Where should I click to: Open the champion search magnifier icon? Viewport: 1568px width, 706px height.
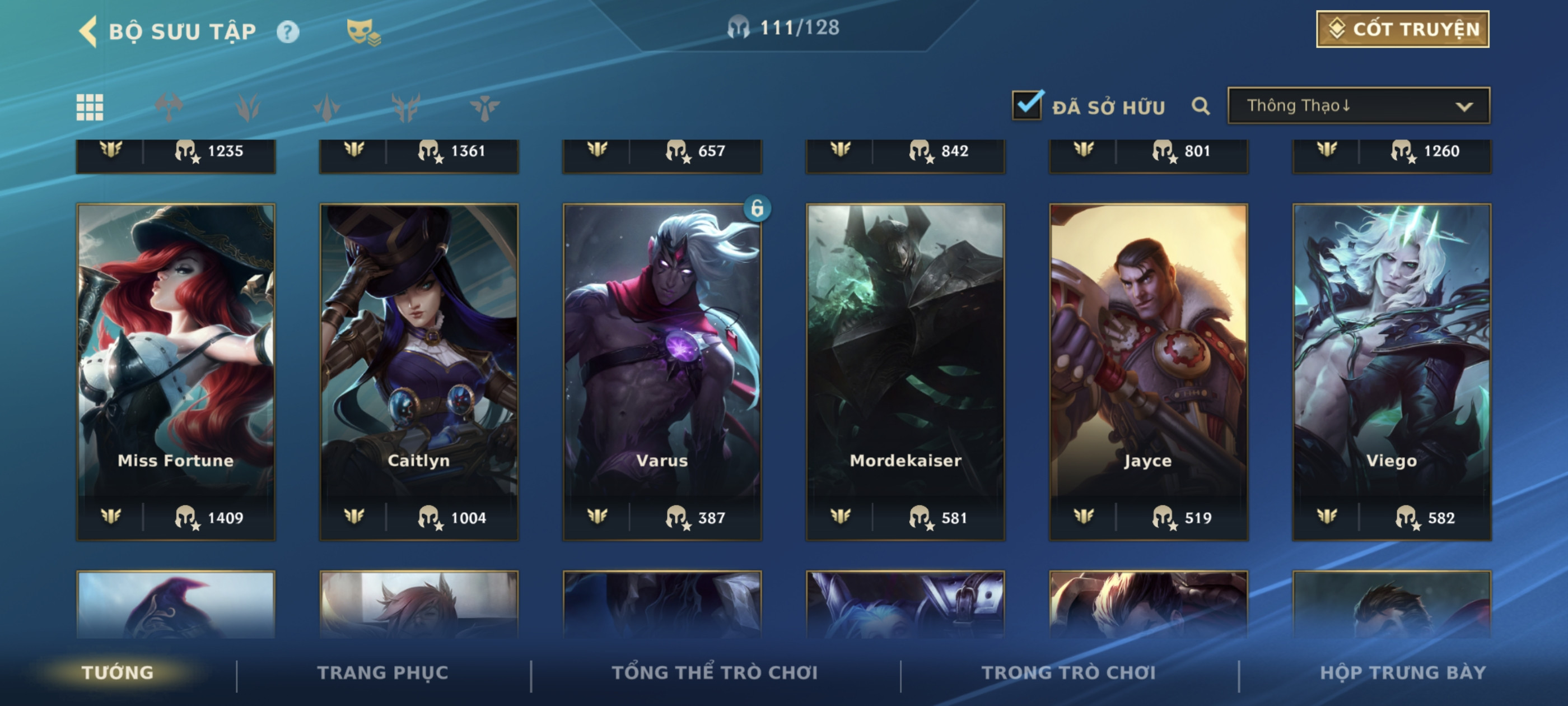(1200, 106)
